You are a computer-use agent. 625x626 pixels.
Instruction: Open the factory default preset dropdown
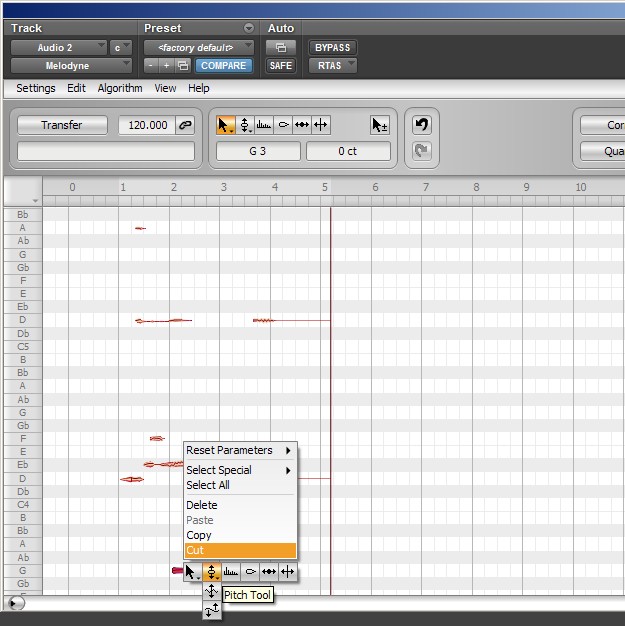click(198, 48)
